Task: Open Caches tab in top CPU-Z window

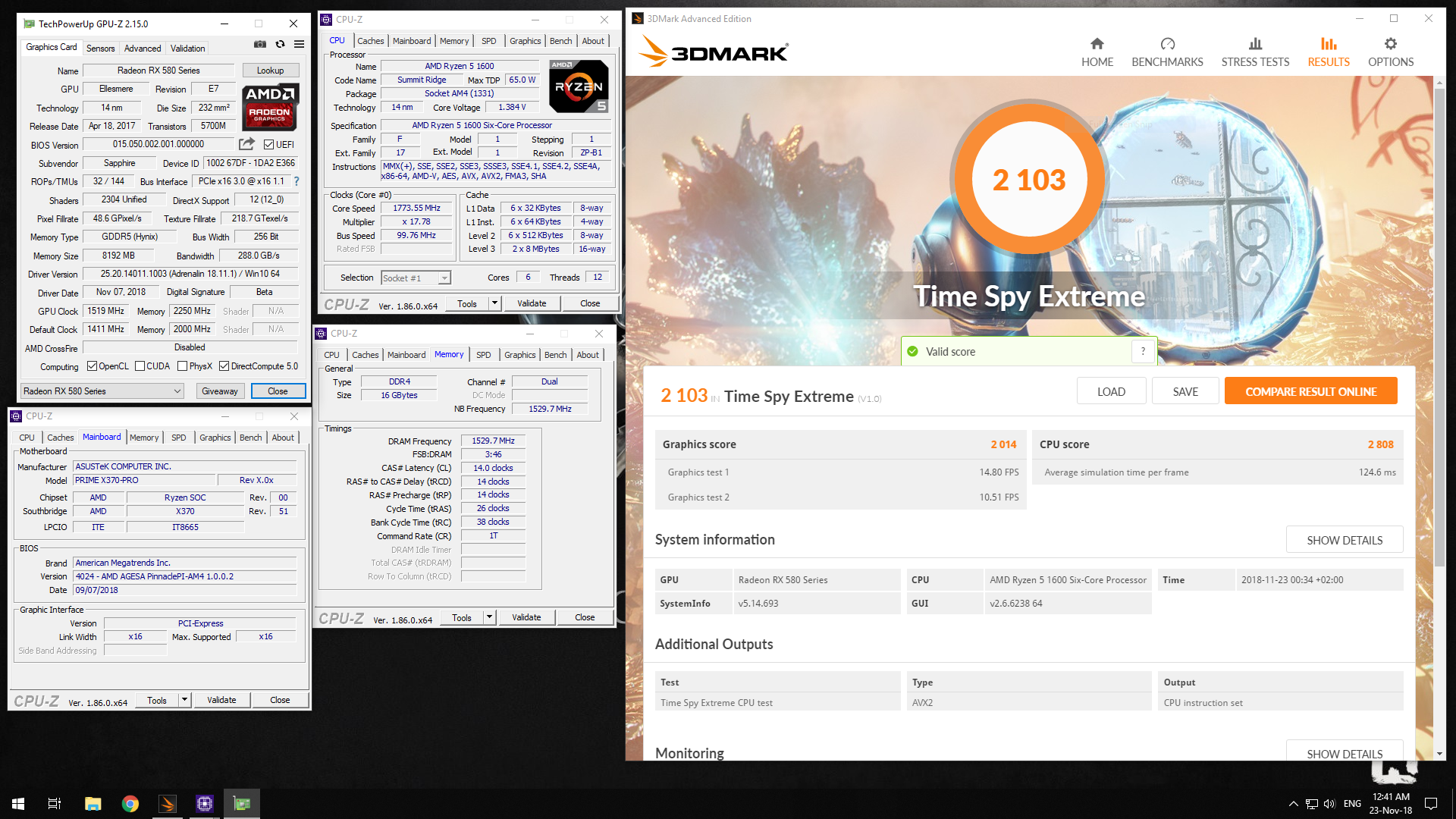Action: [x=370, y=41]
